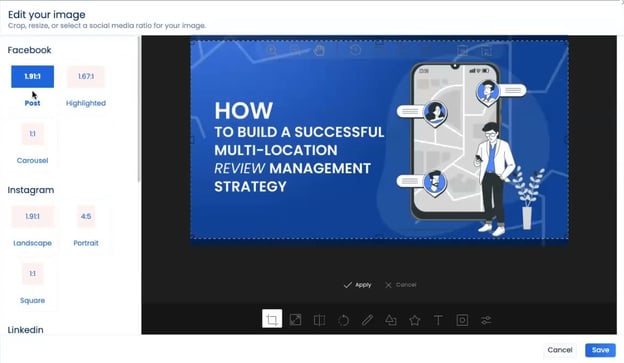Choose the Rotate tool
Viewport: 624px width, 363px height.
(343, 320)
